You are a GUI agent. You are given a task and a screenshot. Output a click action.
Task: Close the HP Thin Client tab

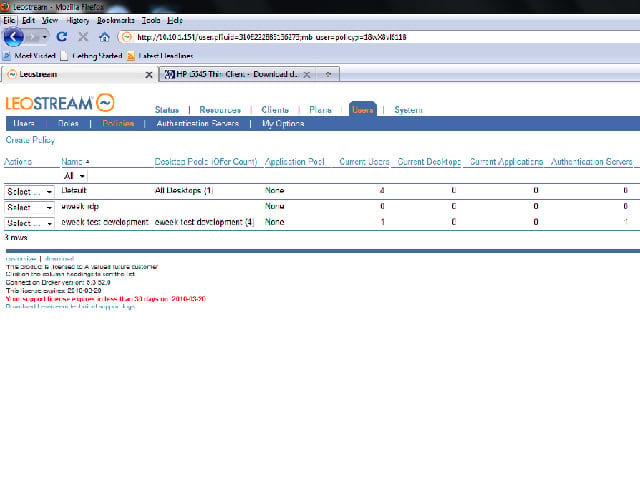click(x=307, y=75)
